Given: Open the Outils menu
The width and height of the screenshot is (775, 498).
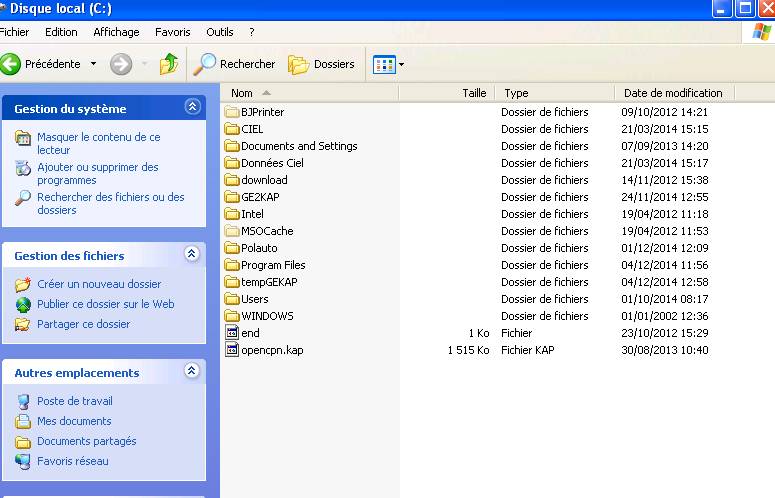Looking at the screenshot, I should pyautogui.click(x=219, y=32).
